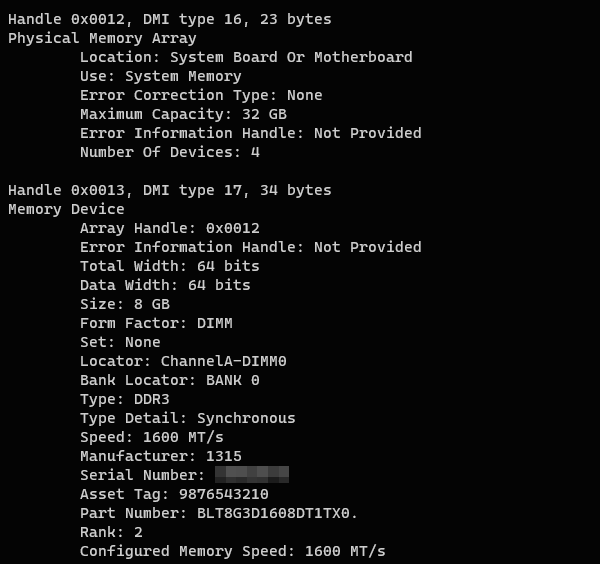
Task: Click the redacted Serial Number value
Action: point(252,475)
